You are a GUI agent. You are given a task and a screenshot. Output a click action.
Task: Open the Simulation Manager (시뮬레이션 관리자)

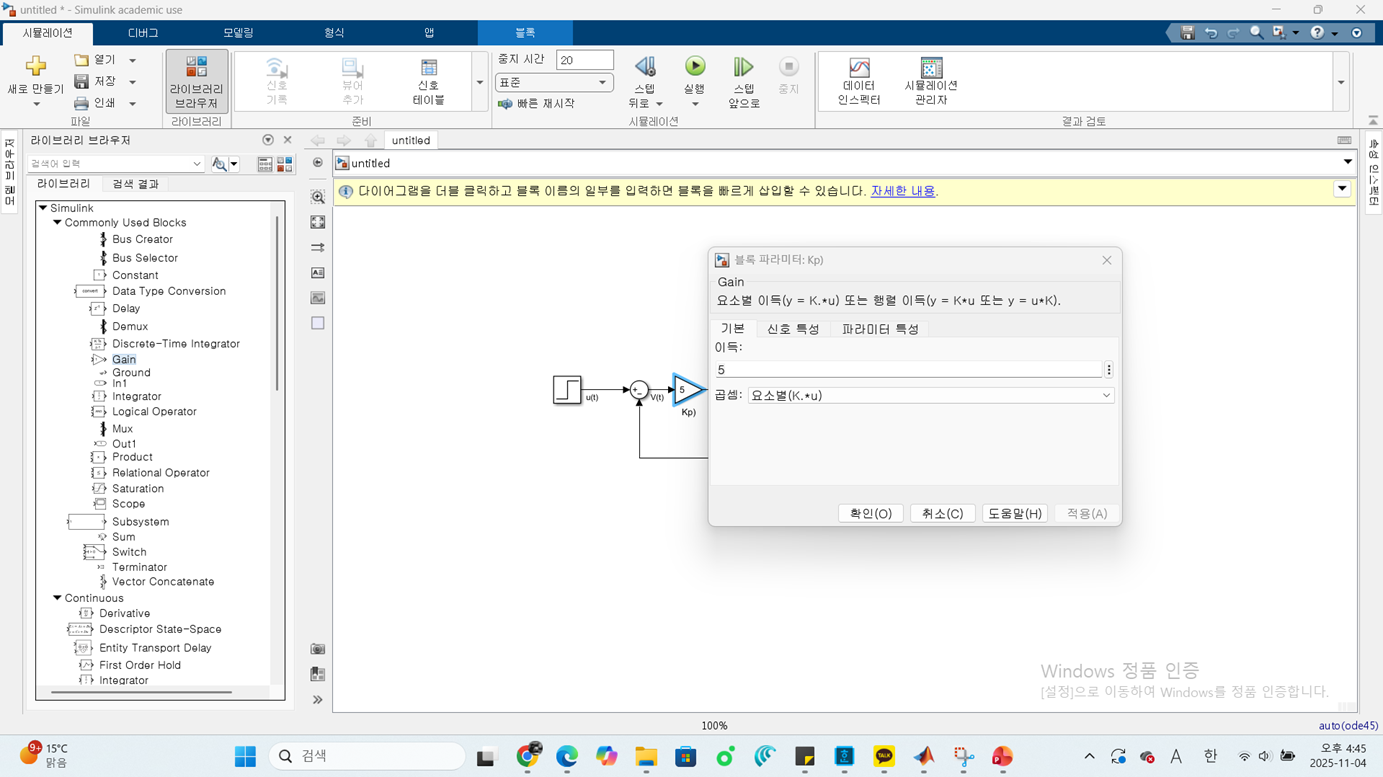click(x=931, y=82)
